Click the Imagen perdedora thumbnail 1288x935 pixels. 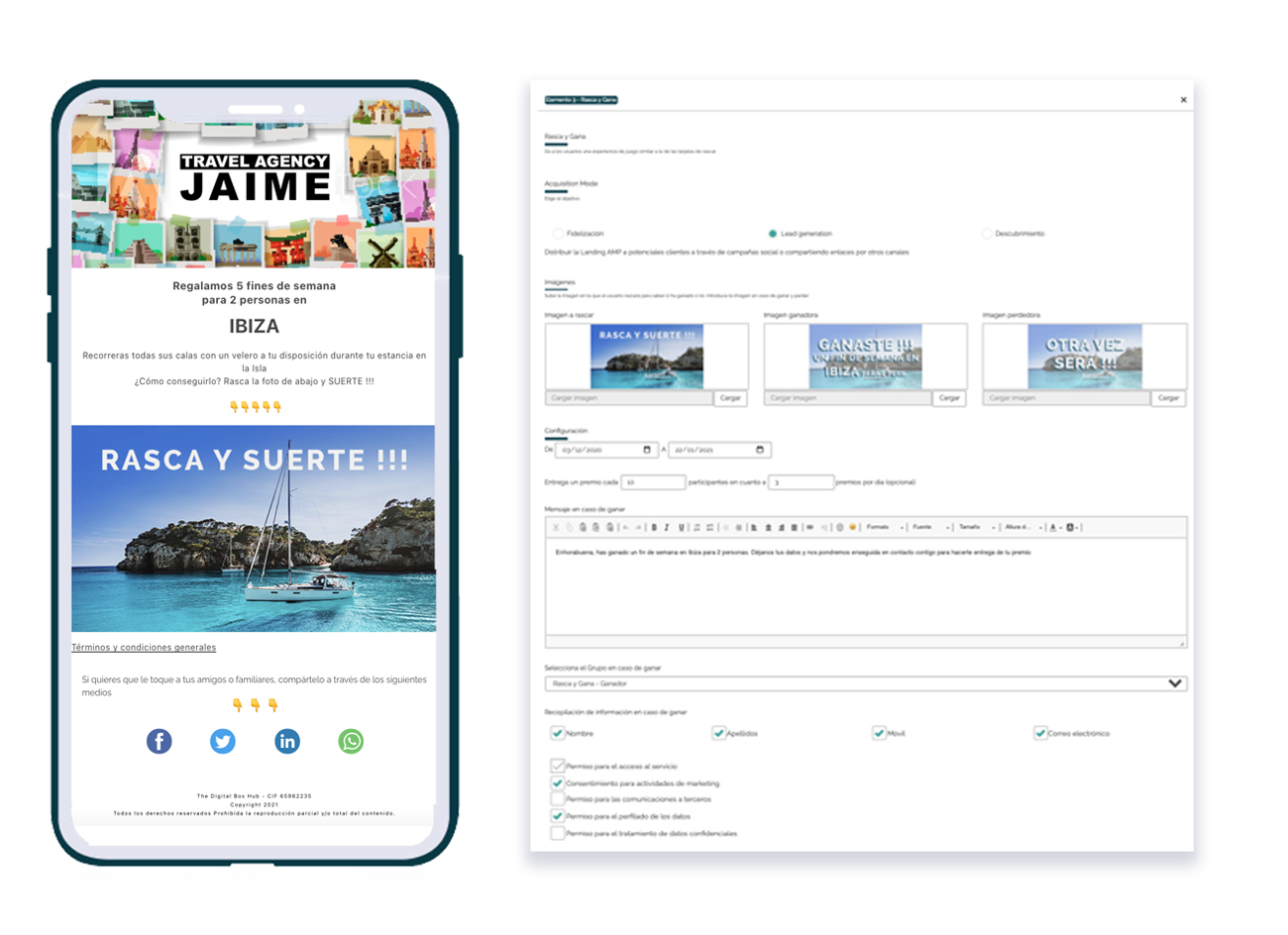click(1085, 357)
